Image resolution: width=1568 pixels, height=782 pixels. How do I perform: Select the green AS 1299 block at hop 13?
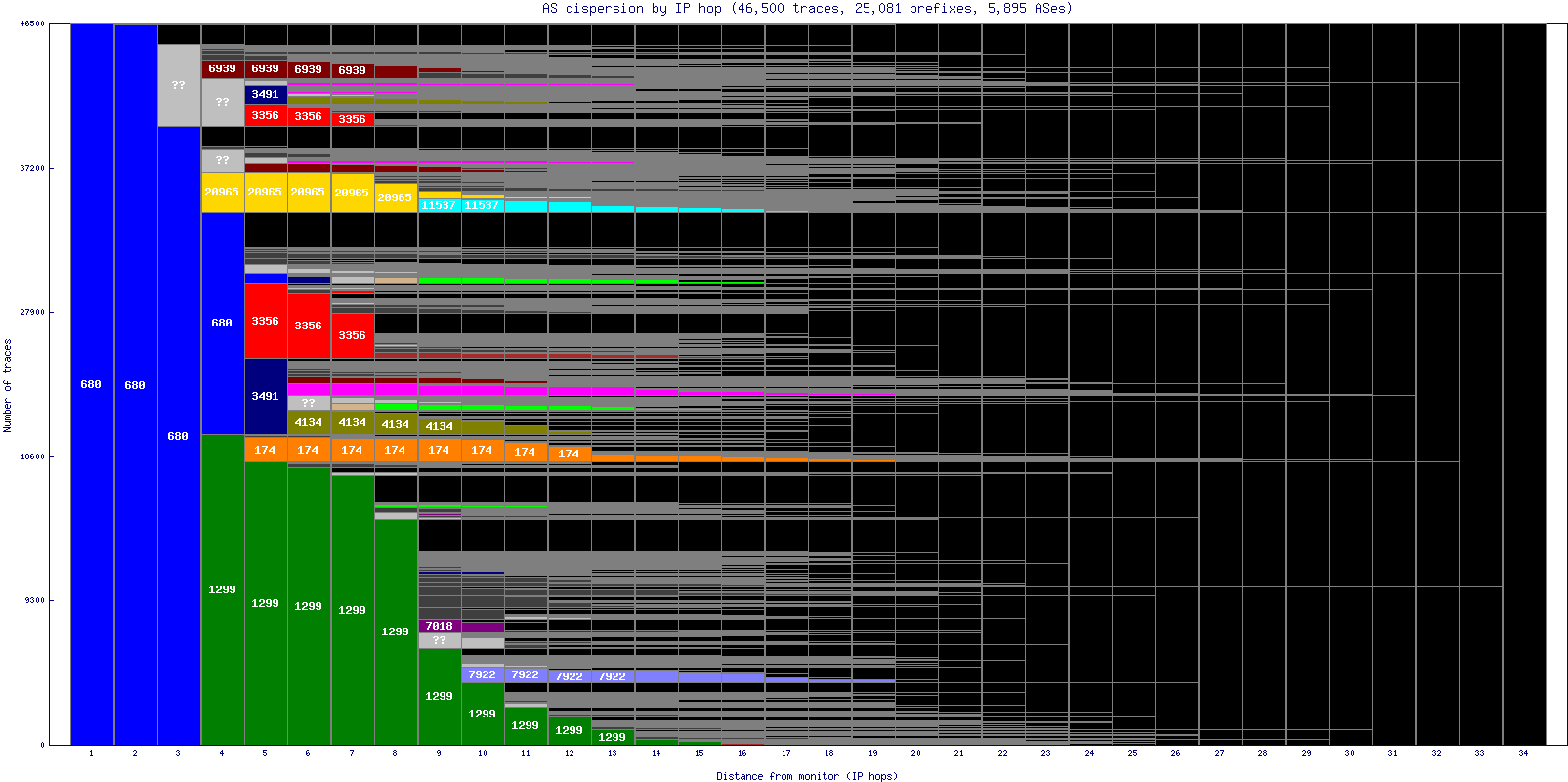(613, 737)
